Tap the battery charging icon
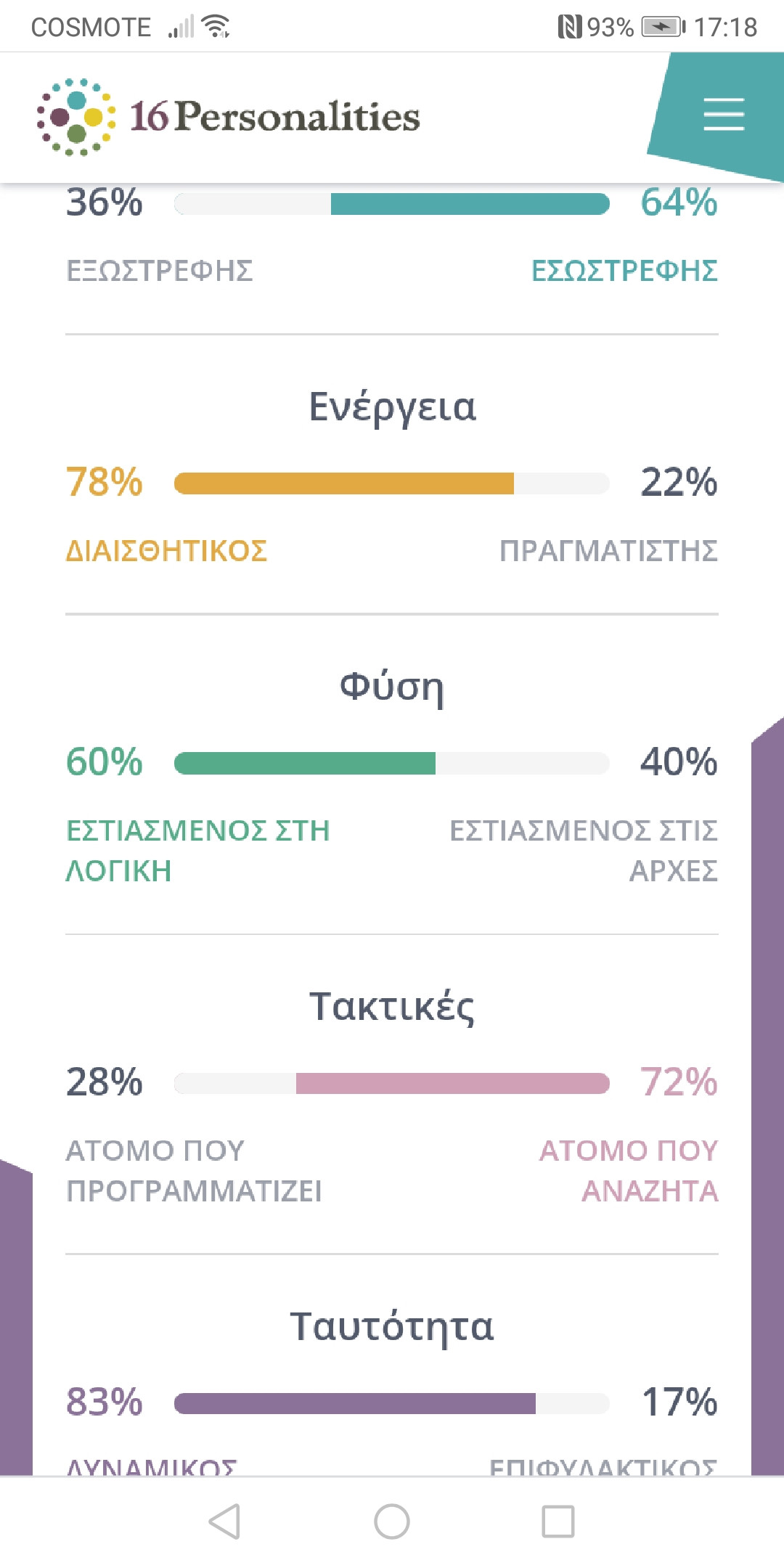The height and width of the screenshot is (1568, 784). point(663,28)
